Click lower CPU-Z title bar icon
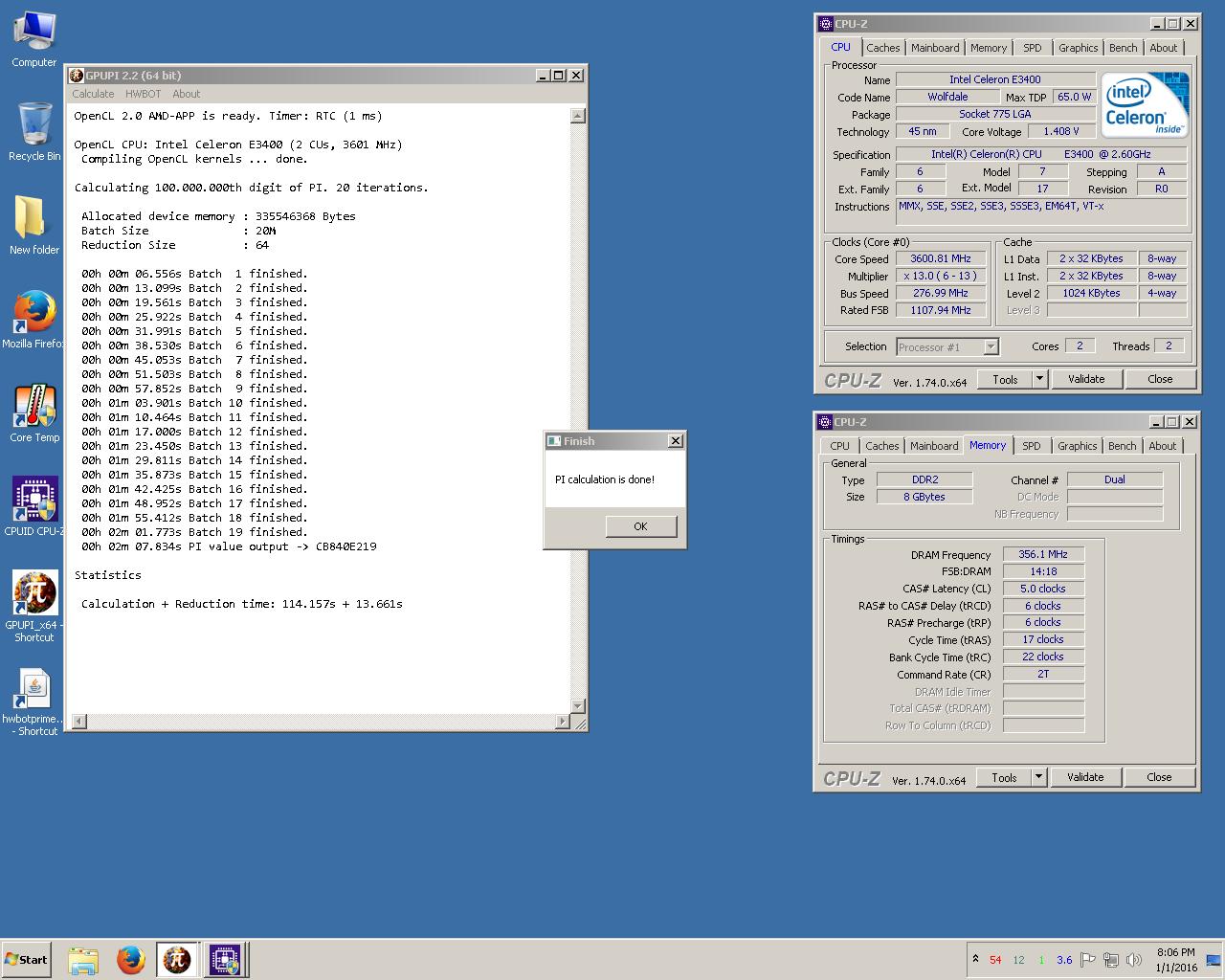 [824, 422]
